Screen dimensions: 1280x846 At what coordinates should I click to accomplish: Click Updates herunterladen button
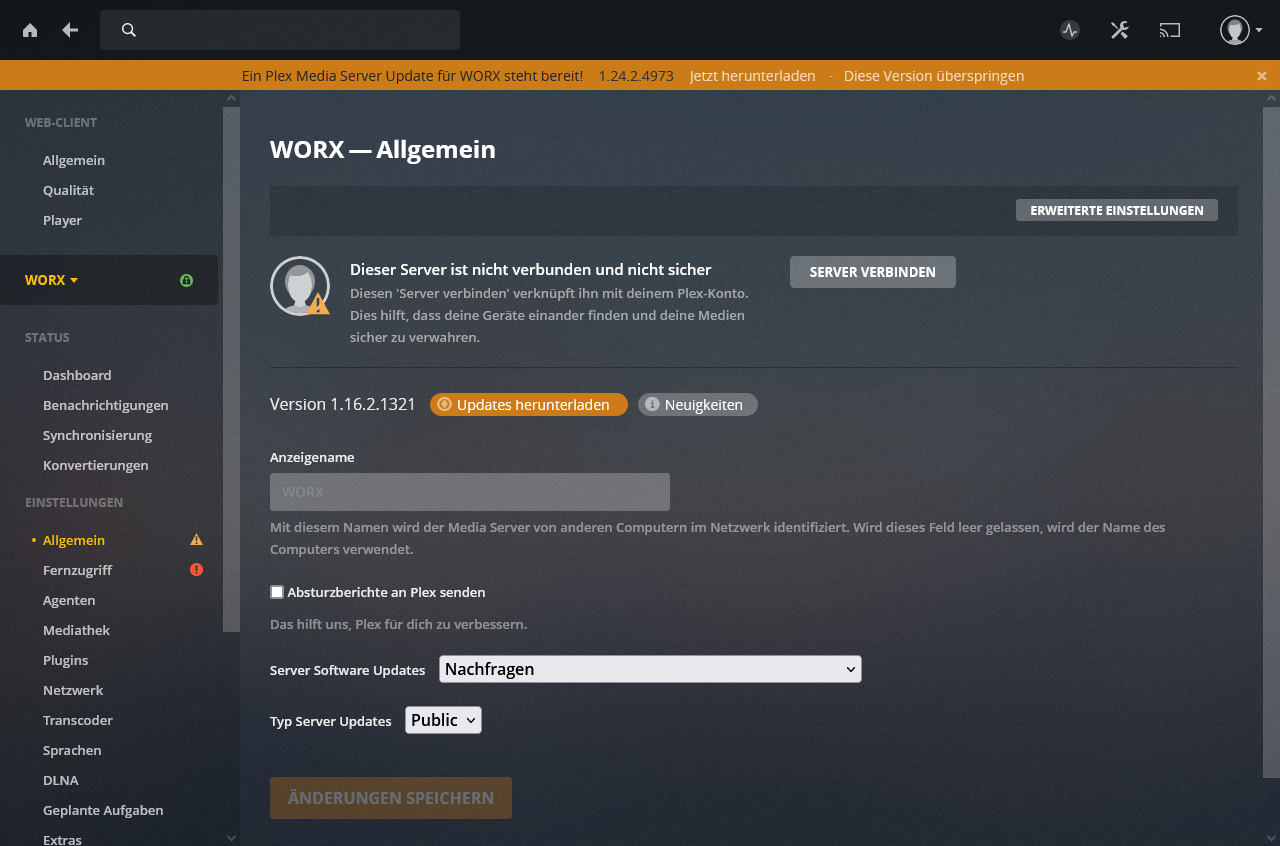tap(529, 404)
